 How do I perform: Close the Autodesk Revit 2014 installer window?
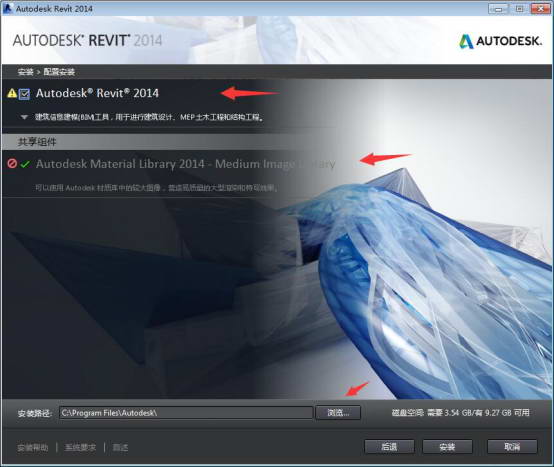pos(541,8)
